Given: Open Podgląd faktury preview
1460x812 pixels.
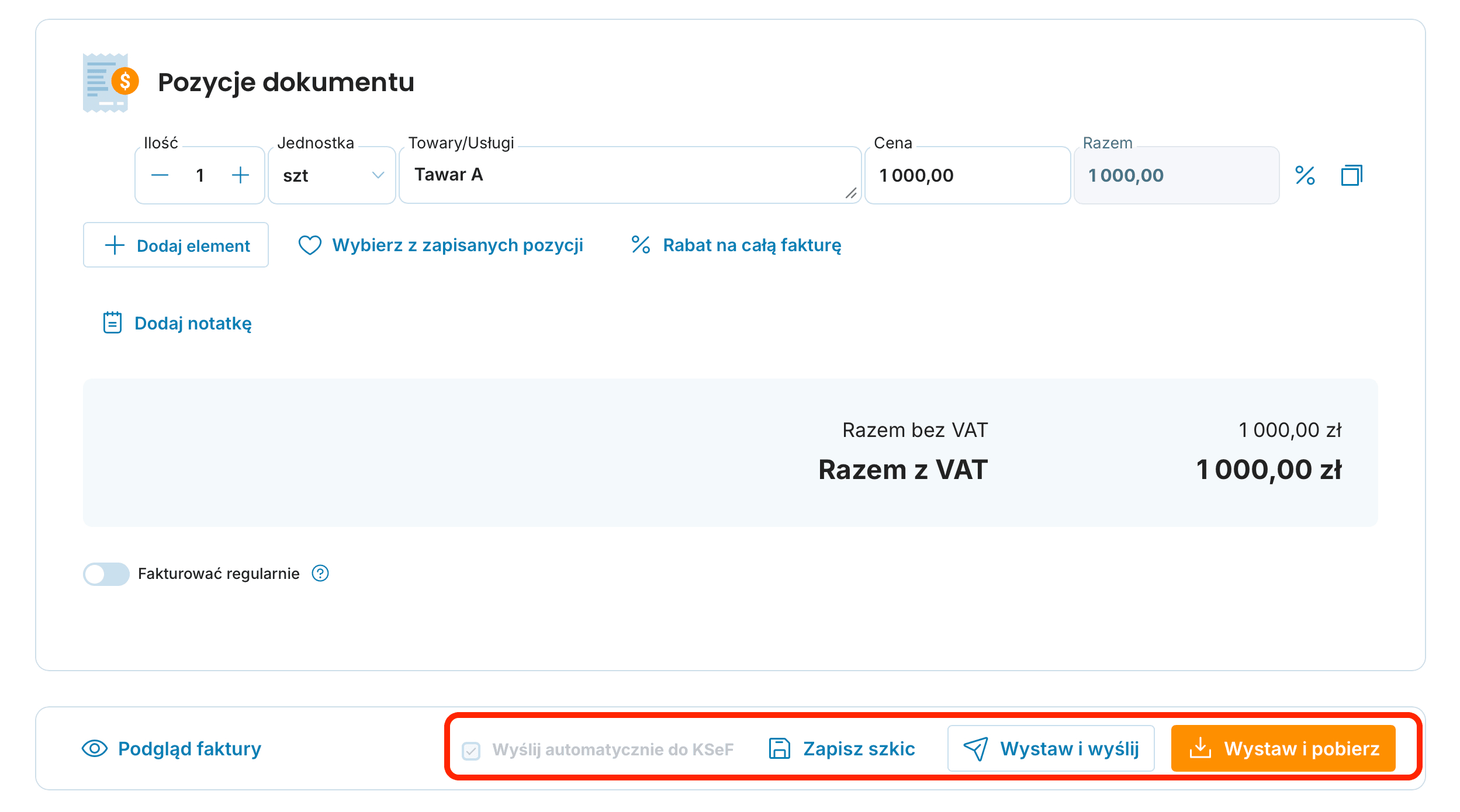Looking at the screenshot, I should point(172,748).
